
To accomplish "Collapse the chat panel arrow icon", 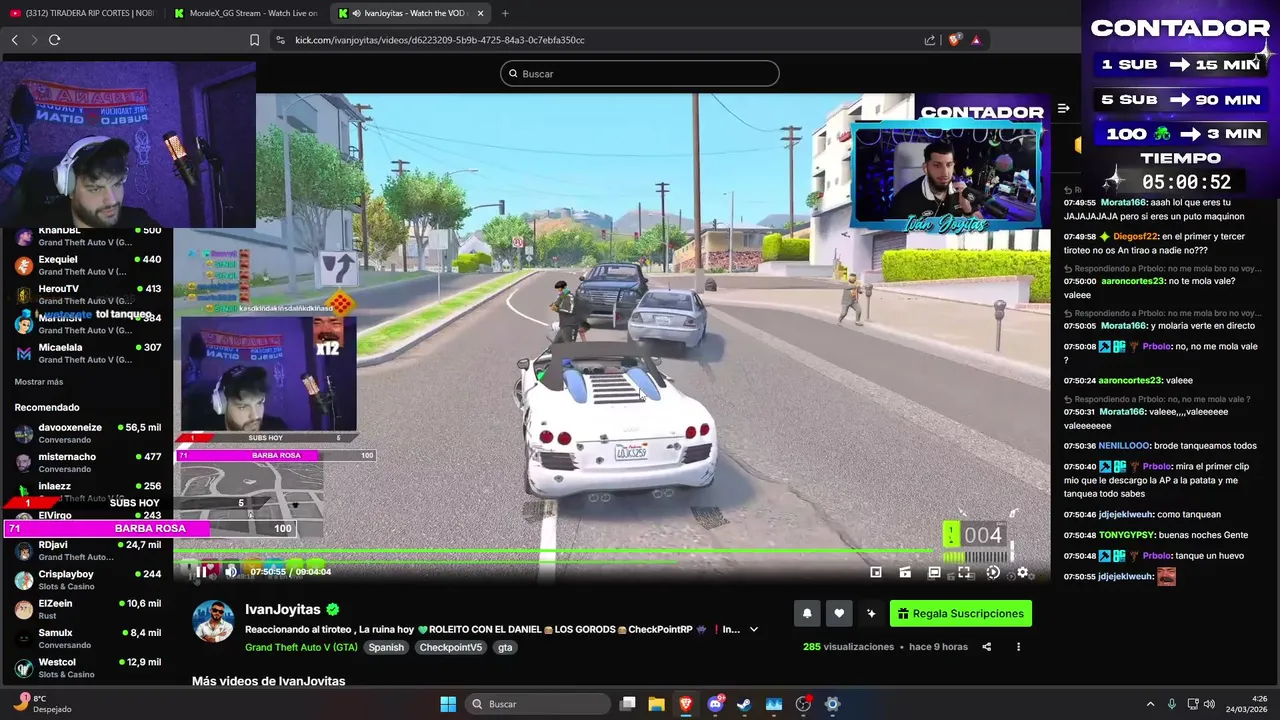I will click(1063, 108).
